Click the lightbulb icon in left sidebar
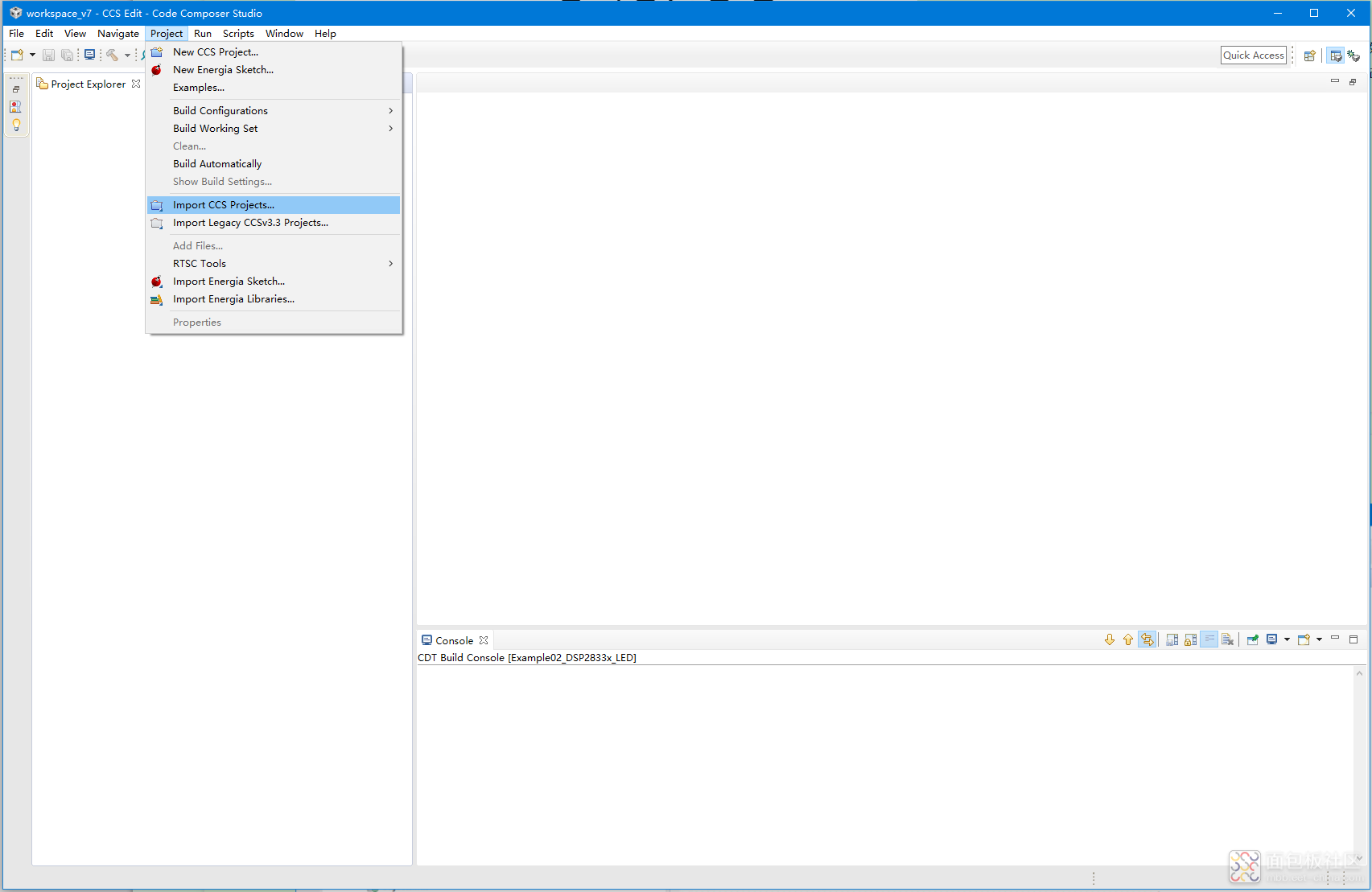 (16, 125)
